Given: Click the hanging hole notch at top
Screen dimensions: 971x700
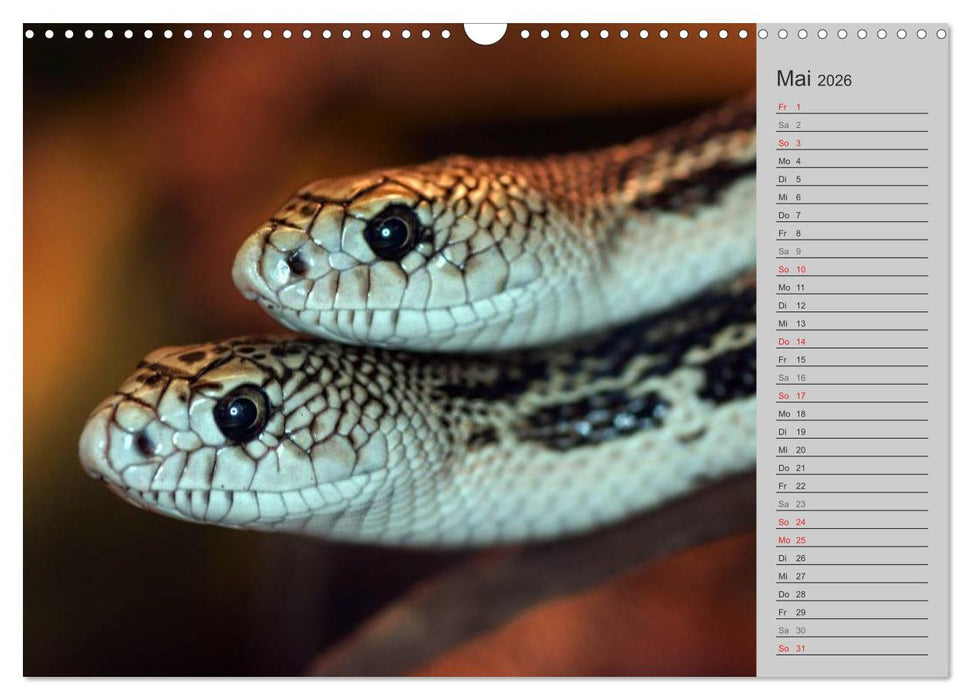Looking at the screenshot, I should pyautogui.click(x=485, y=32).
